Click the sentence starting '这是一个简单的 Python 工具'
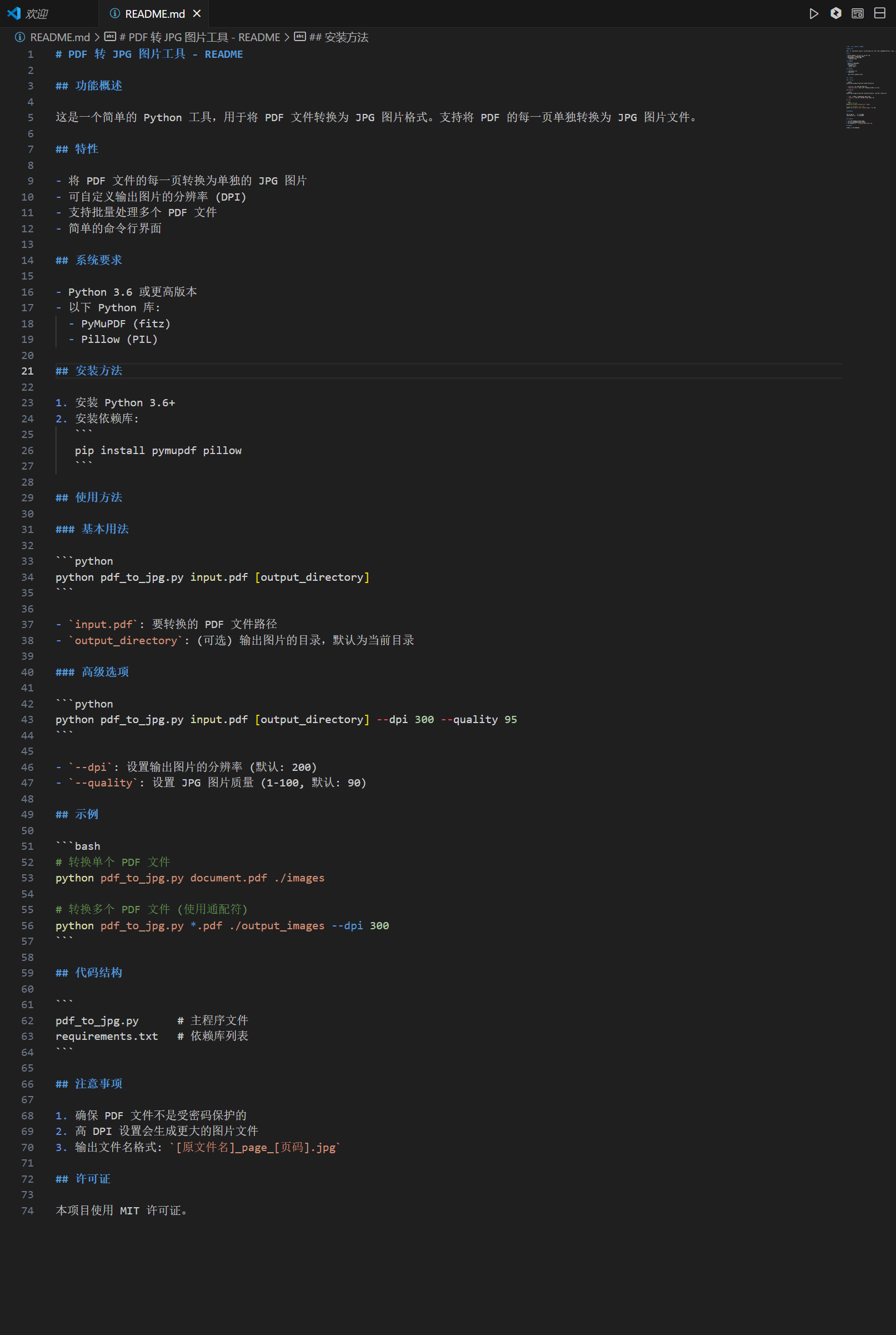 click(376, 117)
